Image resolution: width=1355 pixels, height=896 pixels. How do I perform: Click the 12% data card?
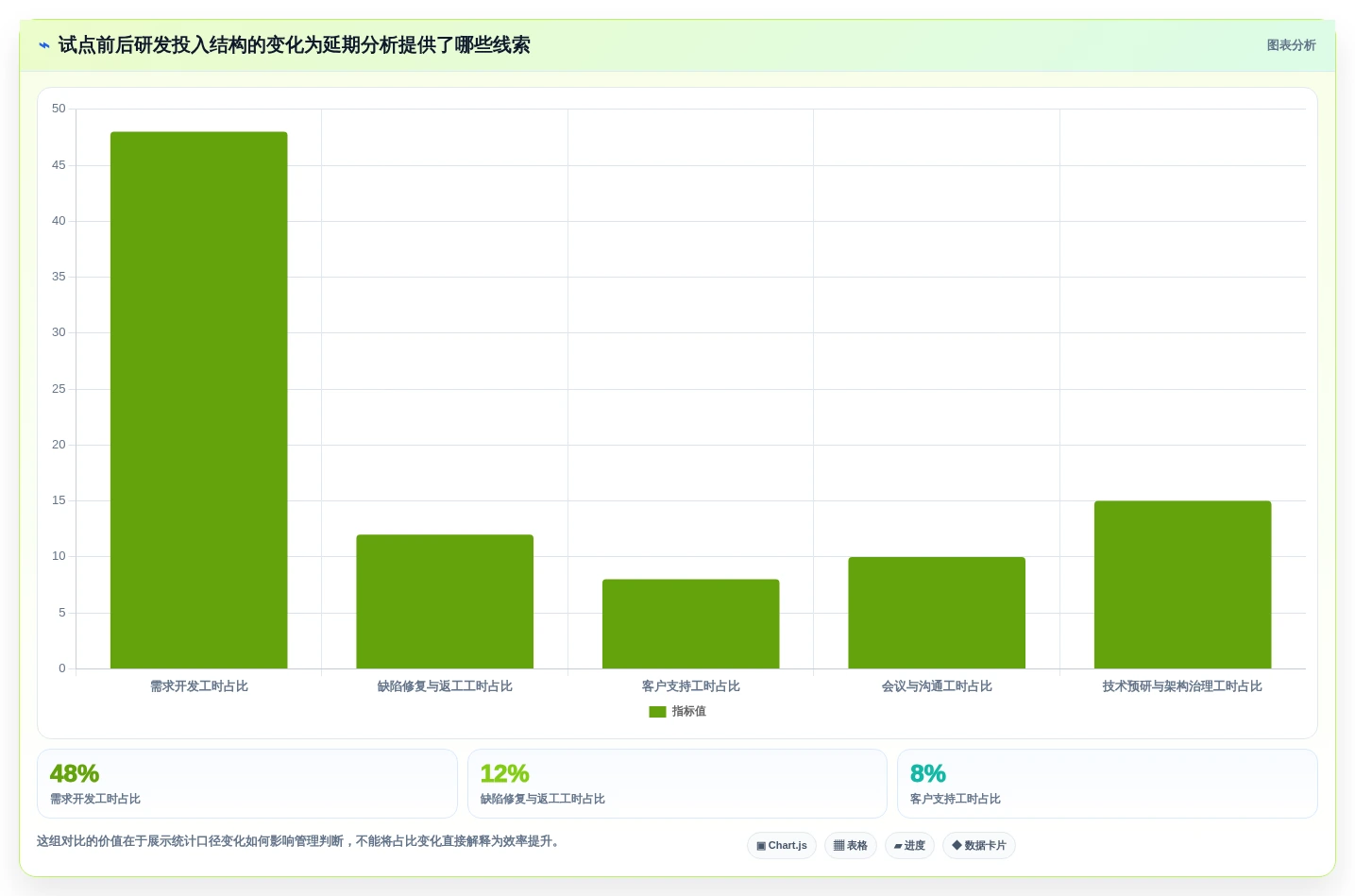coord(677,784)
